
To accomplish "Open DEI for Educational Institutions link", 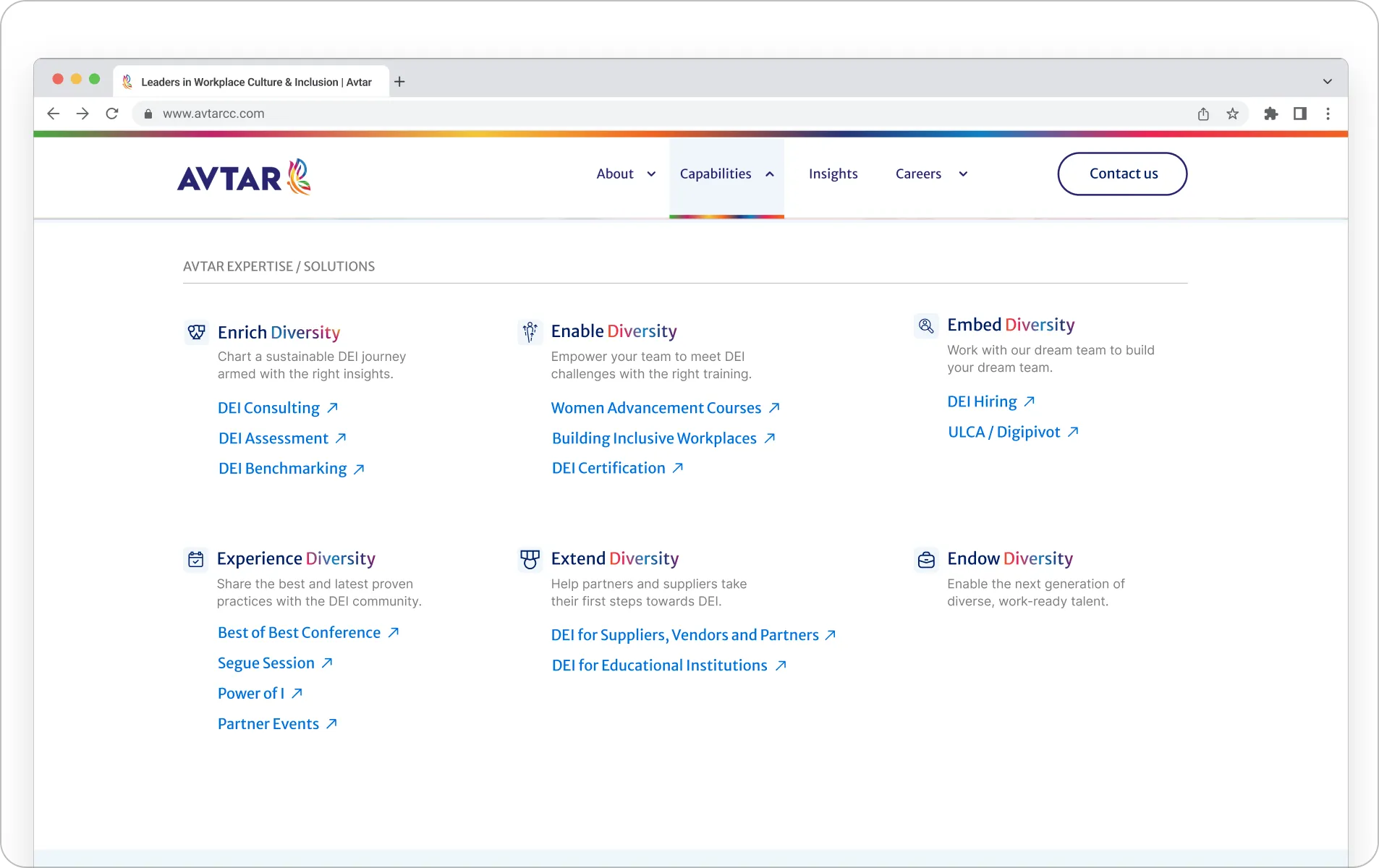I will (659, 665).
